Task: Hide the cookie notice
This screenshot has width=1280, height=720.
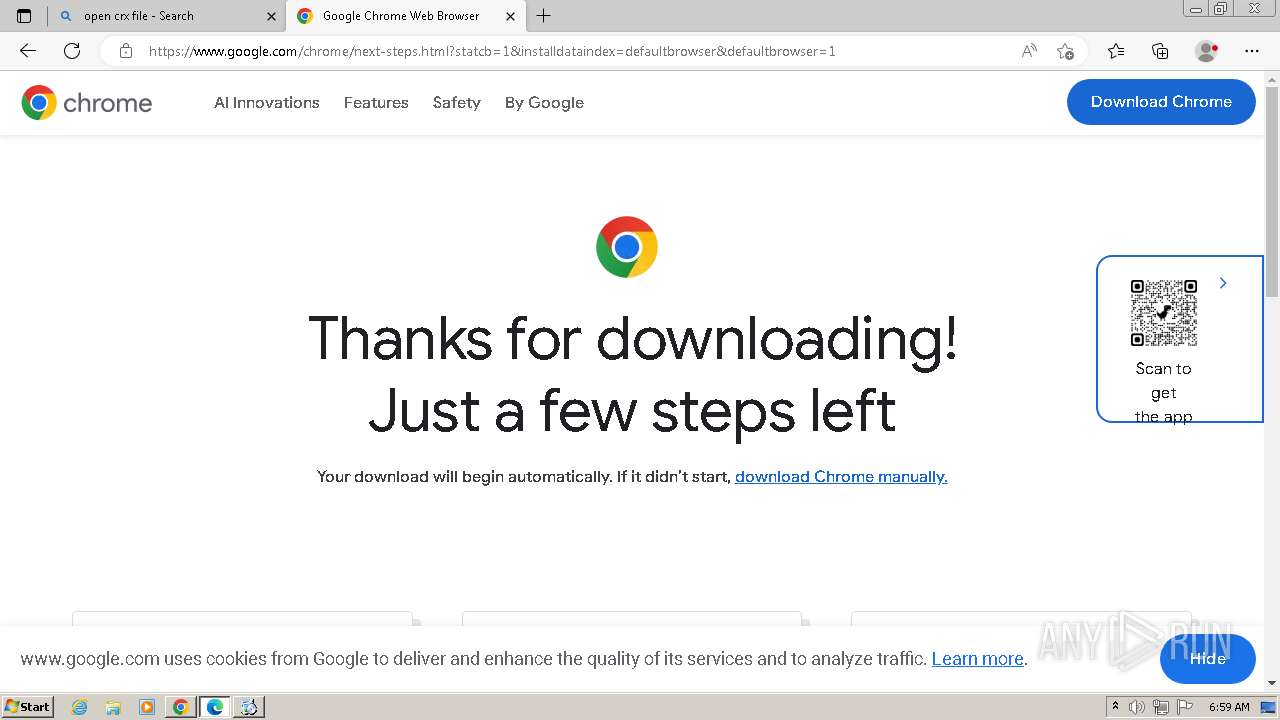Action: click(1208, 659)
